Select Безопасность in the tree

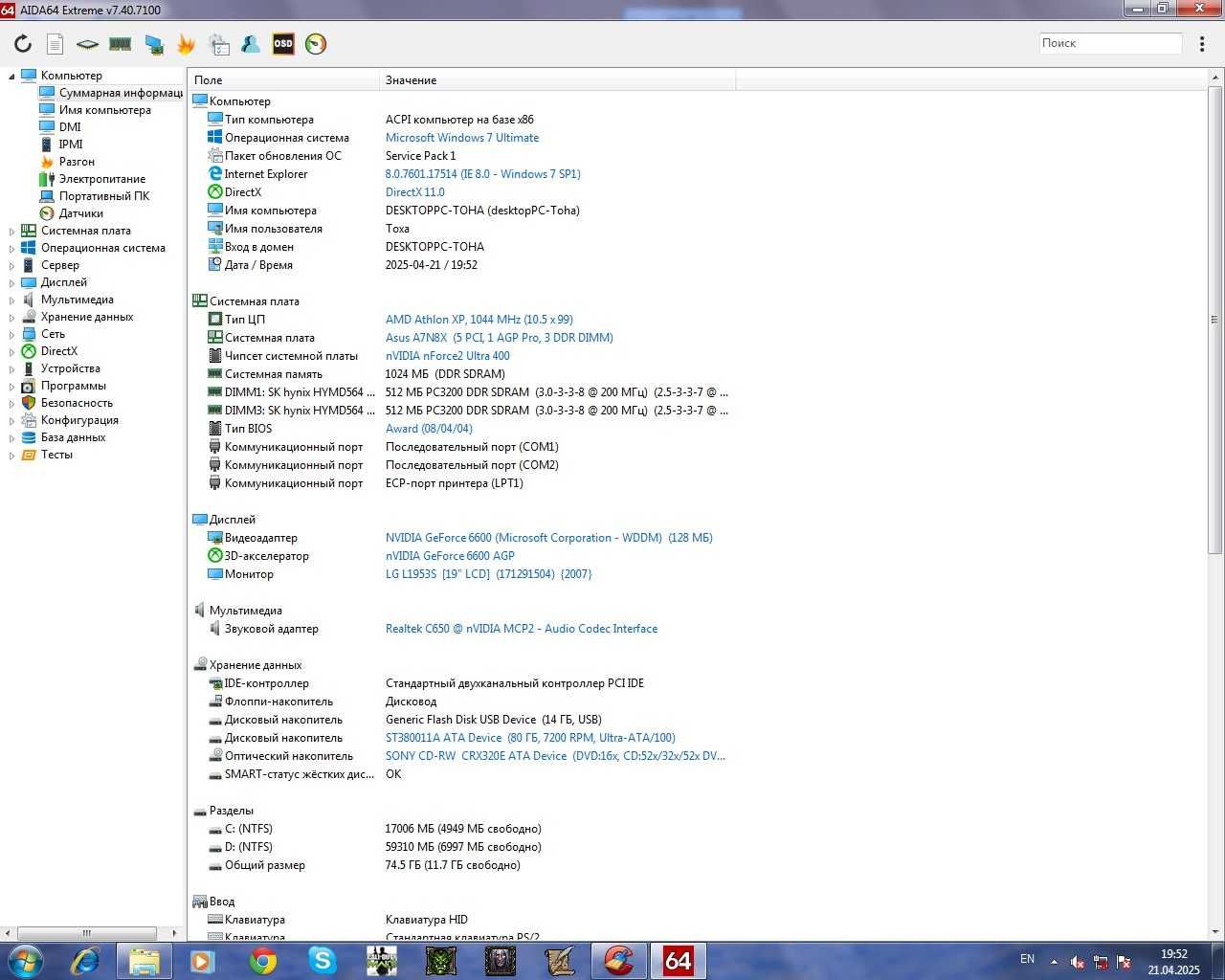(77, 403)
